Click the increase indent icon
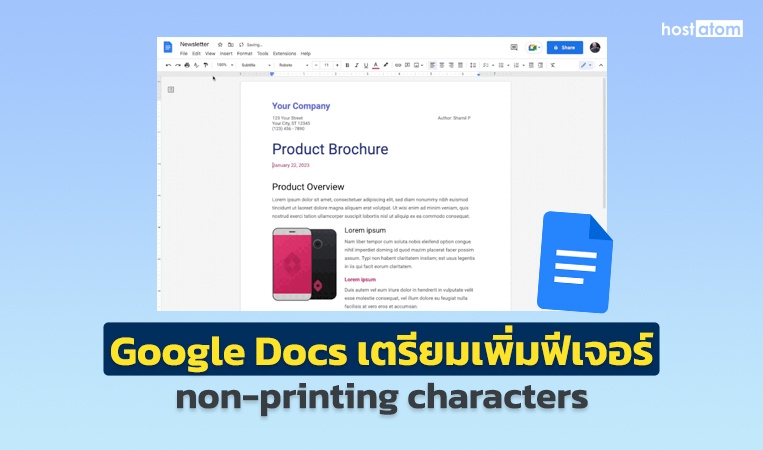The image size is (763, 450). click(x=541, y=65)
